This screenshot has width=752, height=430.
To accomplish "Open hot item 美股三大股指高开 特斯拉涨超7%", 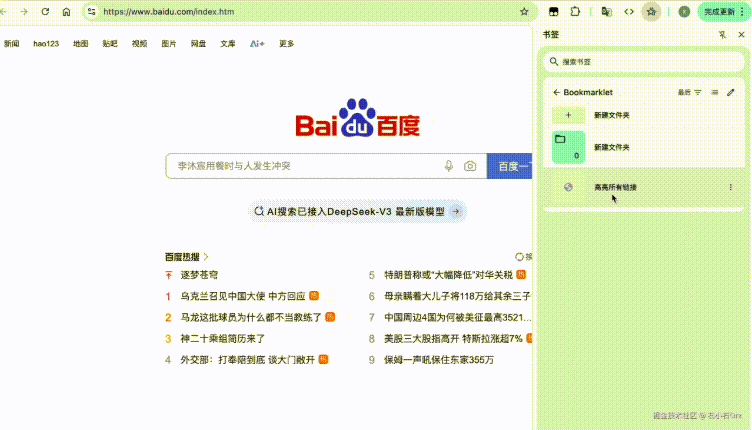I will pos(453,338).
